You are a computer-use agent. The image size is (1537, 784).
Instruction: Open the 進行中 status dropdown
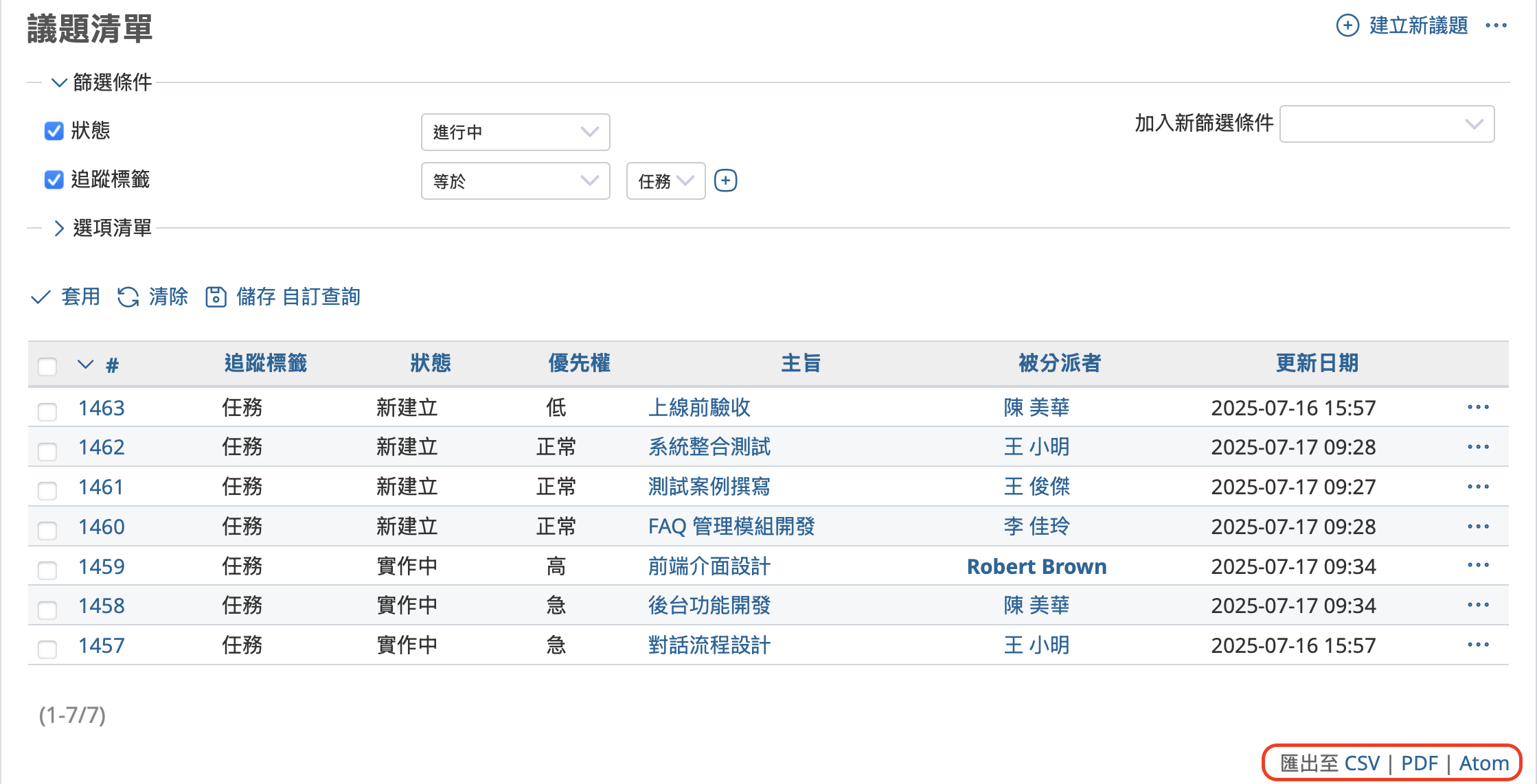click(515, 132)
